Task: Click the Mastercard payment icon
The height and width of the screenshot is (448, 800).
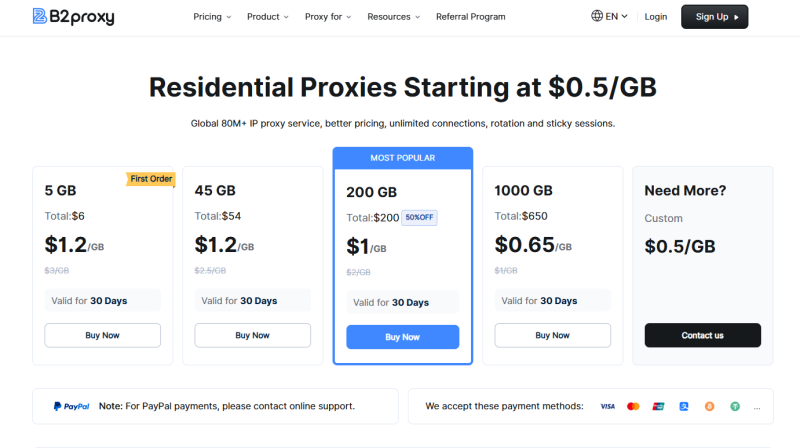Action: [x=633, y=407]
